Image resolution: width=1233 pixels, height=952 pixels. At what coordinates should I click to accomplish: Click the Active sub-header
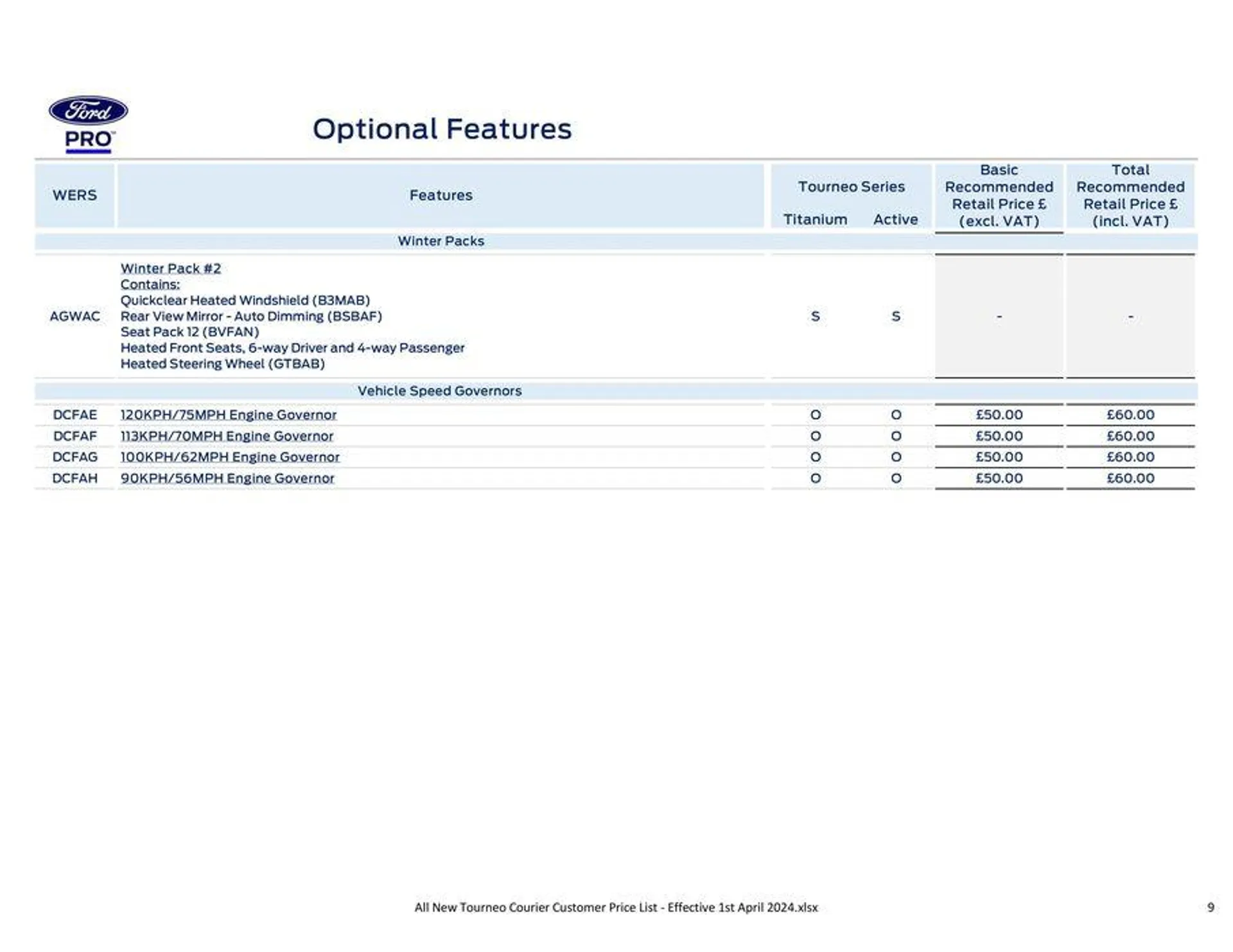(x=895, y=220)
